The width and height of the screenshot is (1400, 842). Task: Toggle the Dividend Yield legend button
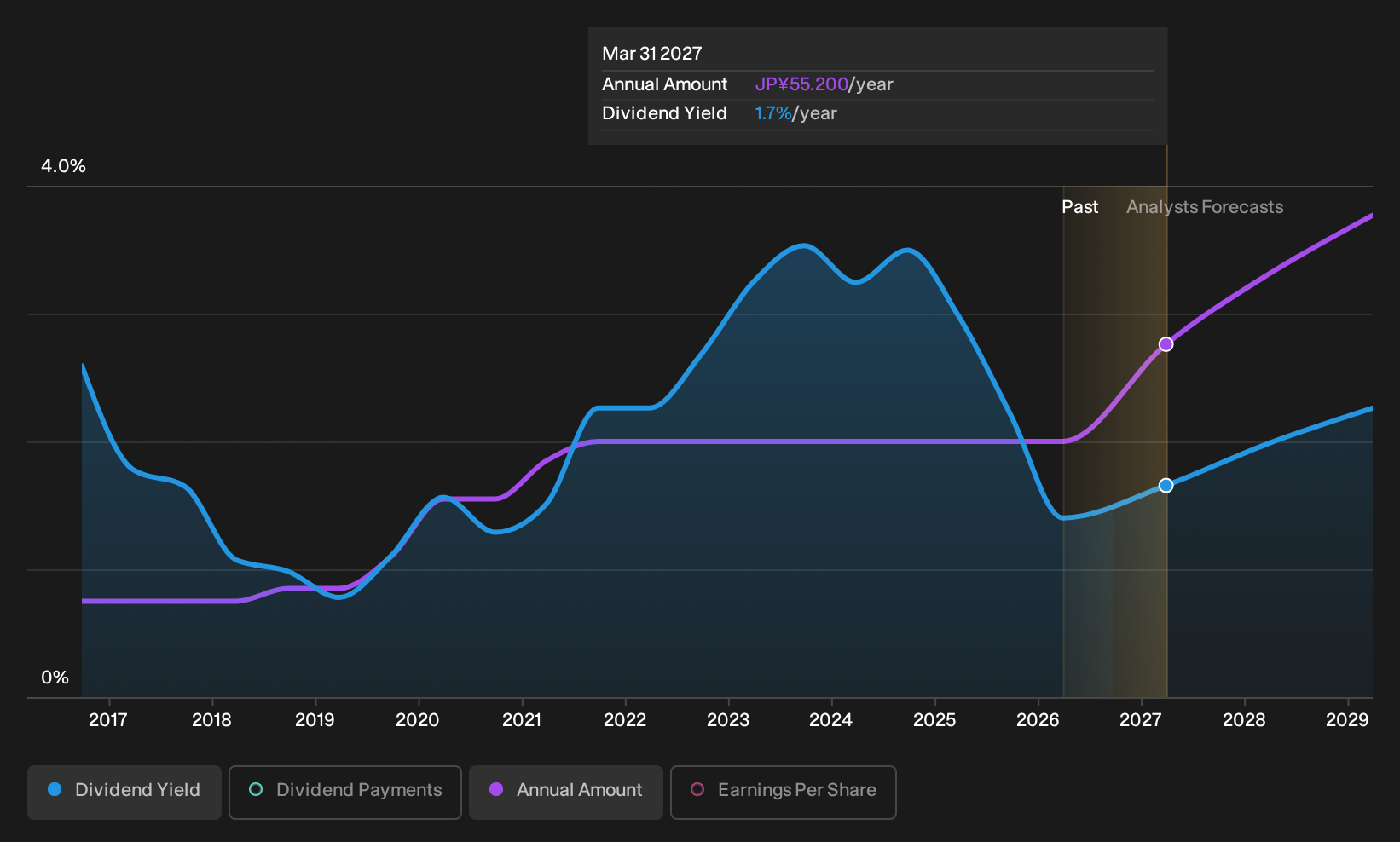(124, 792)
